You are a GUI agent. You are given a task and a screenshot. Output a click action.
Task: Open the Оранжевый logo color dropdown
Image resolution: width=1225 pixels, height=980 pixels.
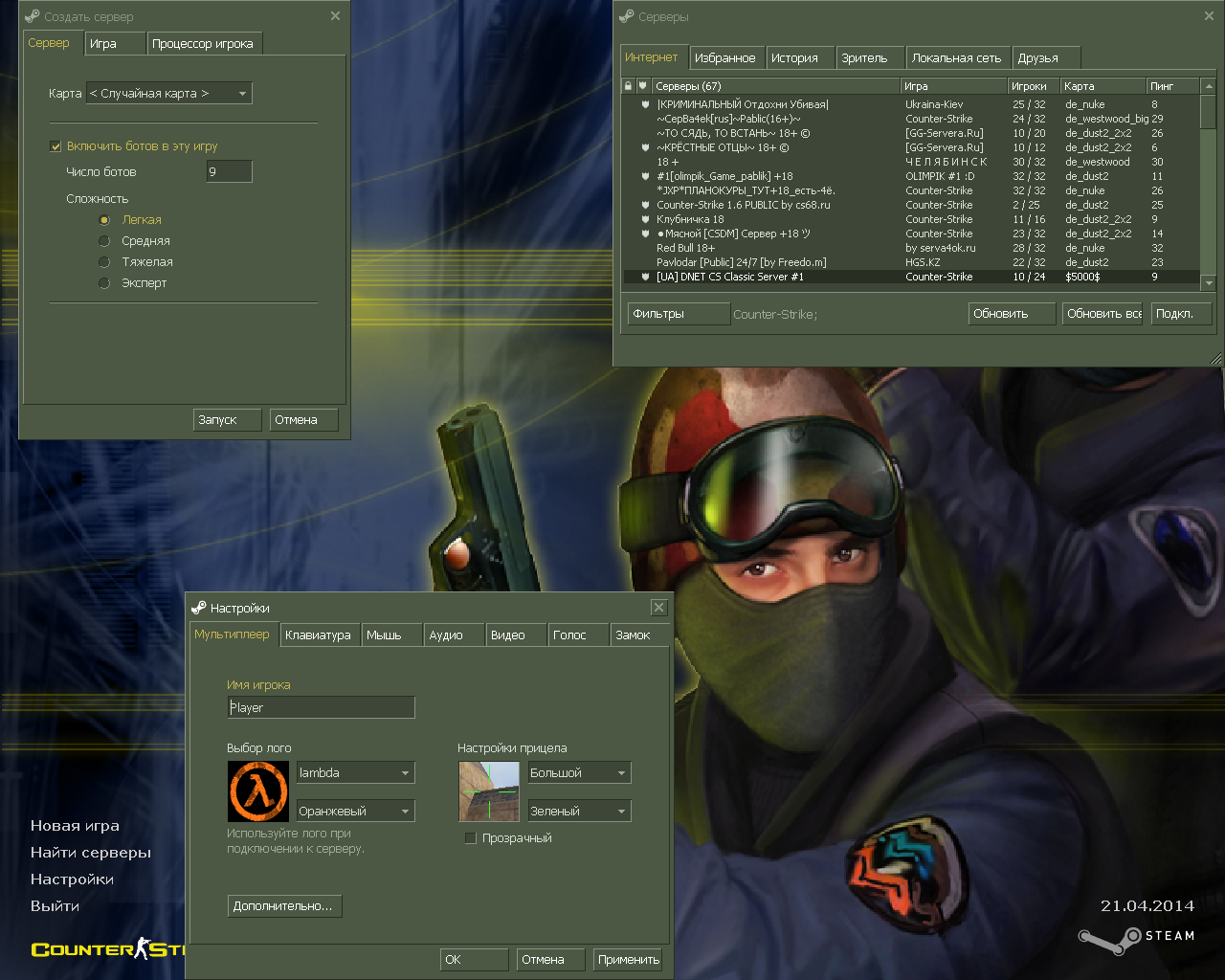(x=356, y=811)
